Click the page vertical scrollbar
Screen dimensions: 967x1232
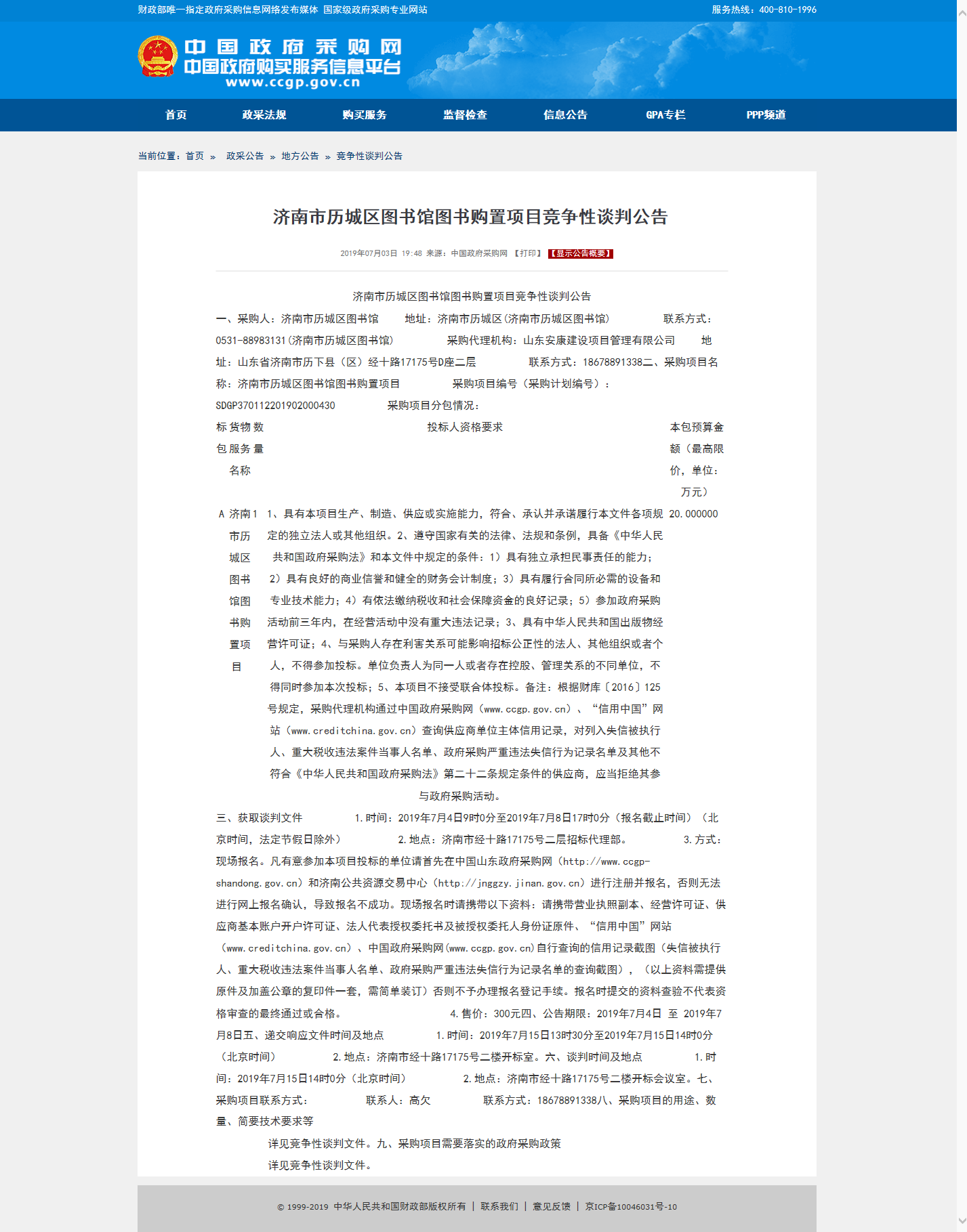click(961, 616)
